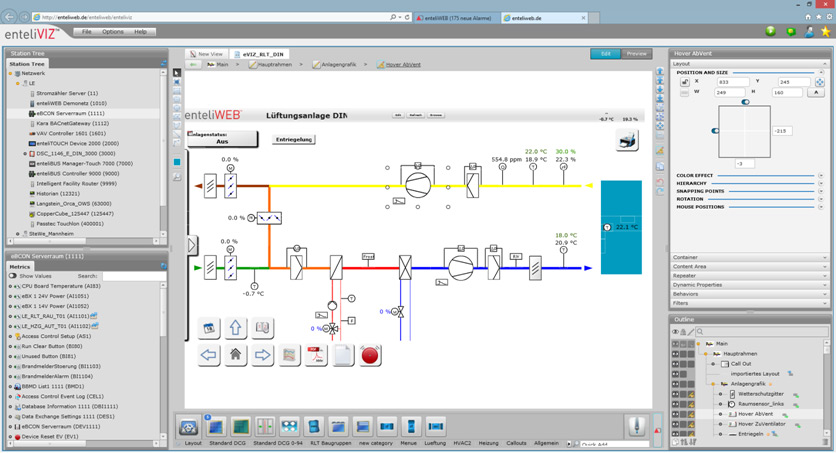Select the Layout component category icon
836x453 pixels.
pyautogui.click(x=188, y=427)
